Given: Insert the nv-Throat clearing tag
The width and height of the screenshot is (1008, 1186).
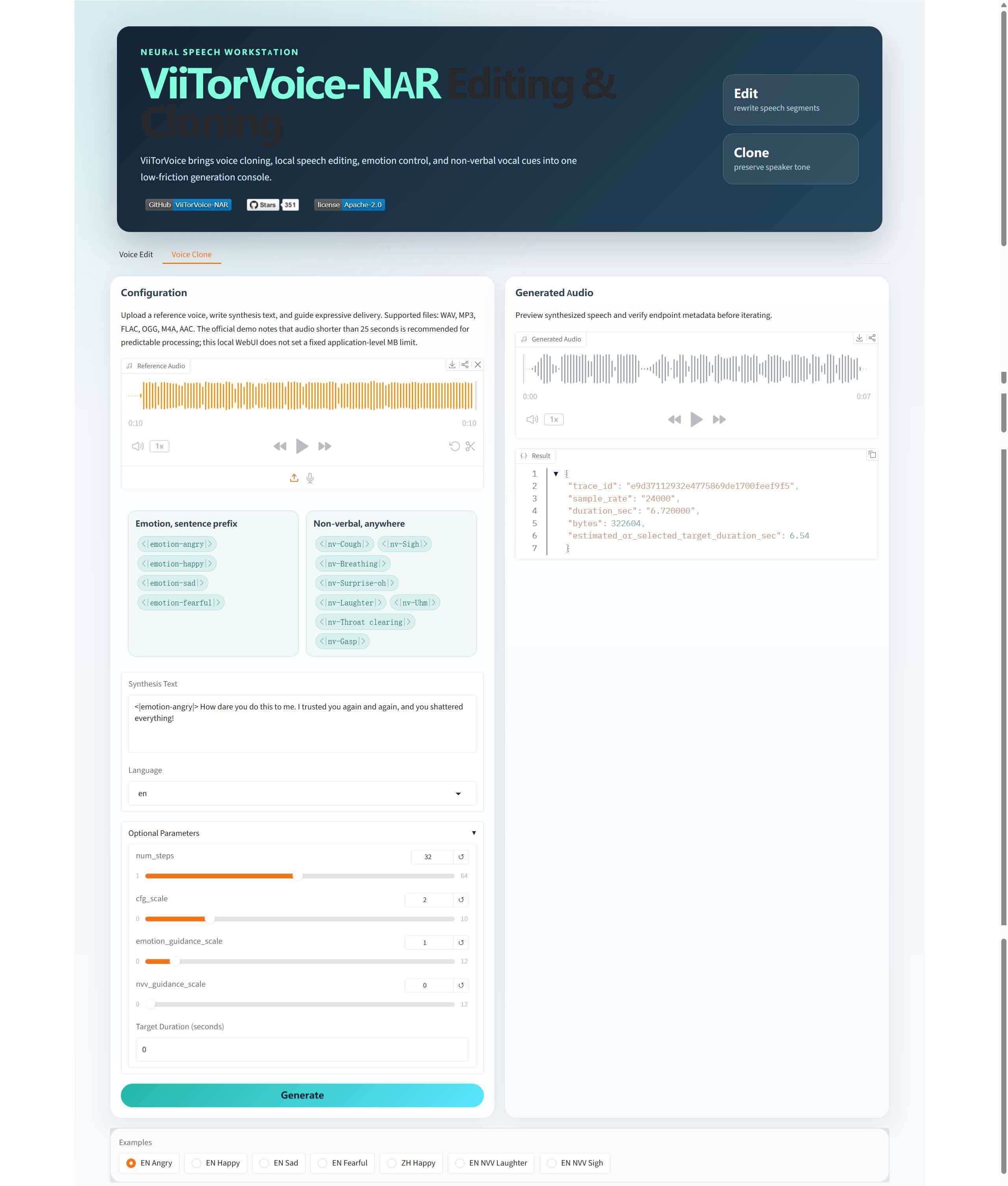Looking at the screenshot, I should (x=365, y=622).
